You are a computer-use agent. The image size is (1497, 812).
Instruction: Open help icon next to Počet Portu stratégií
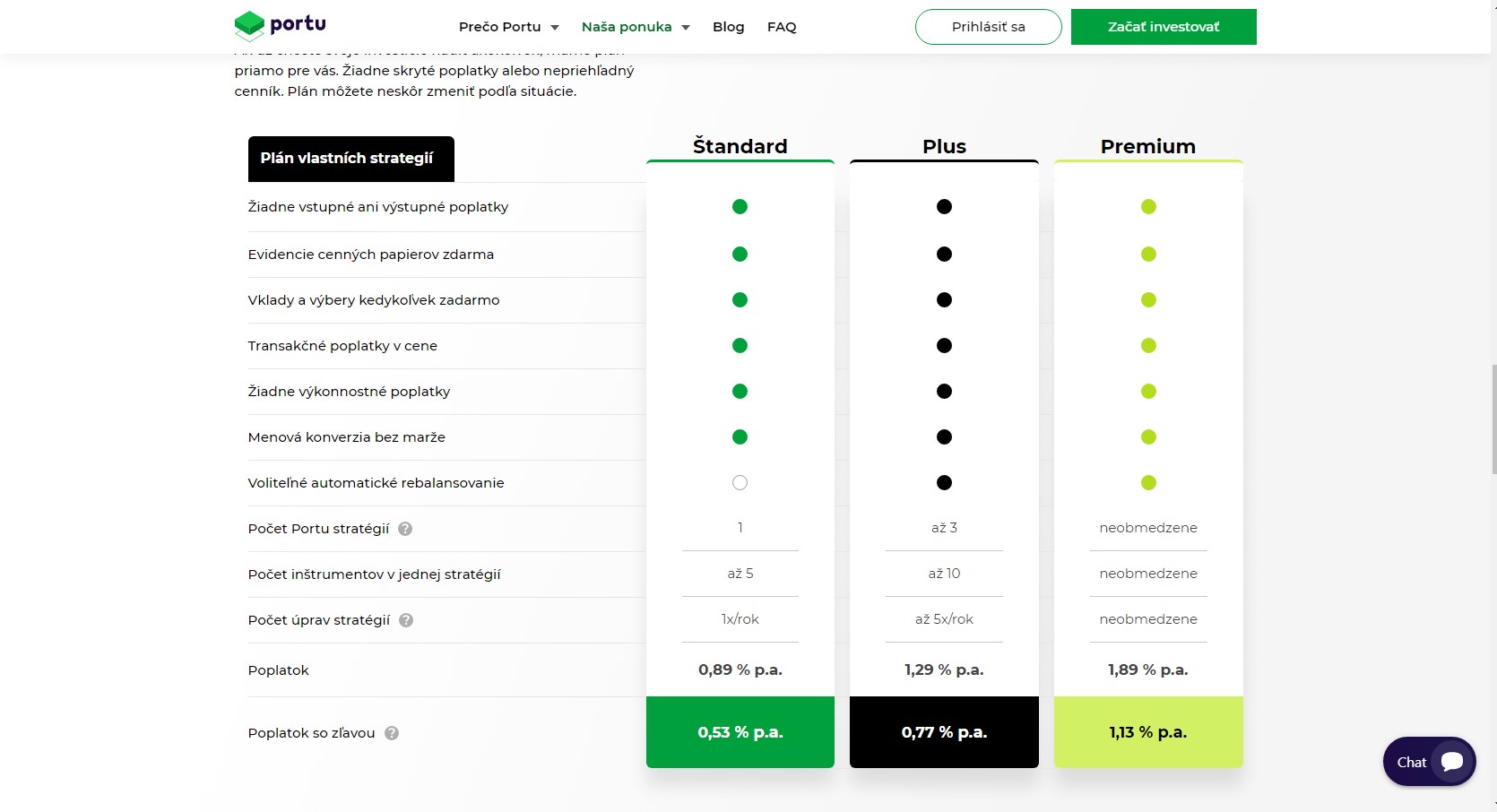click(405, 529)
